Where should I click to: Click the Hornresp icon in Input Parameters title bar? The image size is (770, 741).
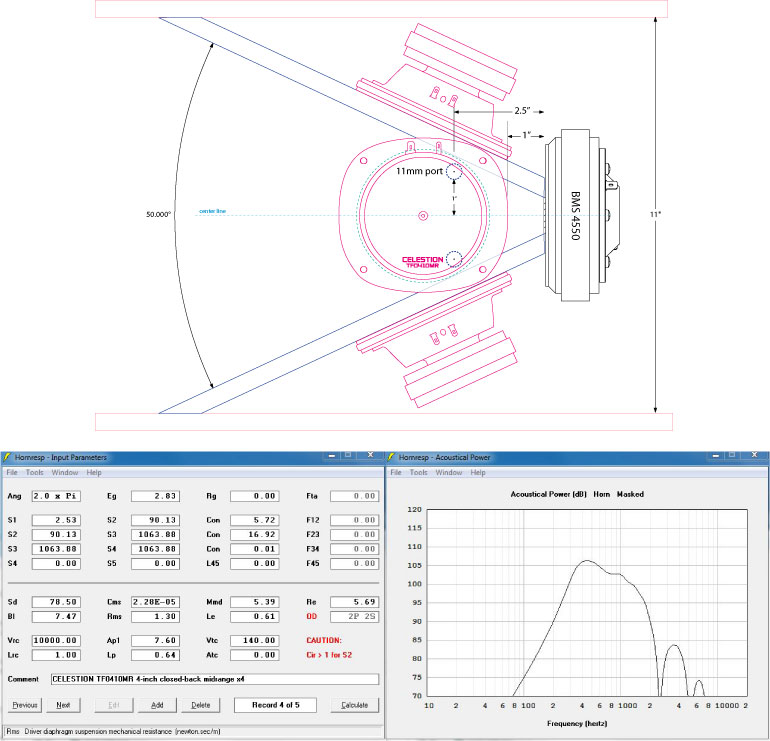click(x=7, y=457)
